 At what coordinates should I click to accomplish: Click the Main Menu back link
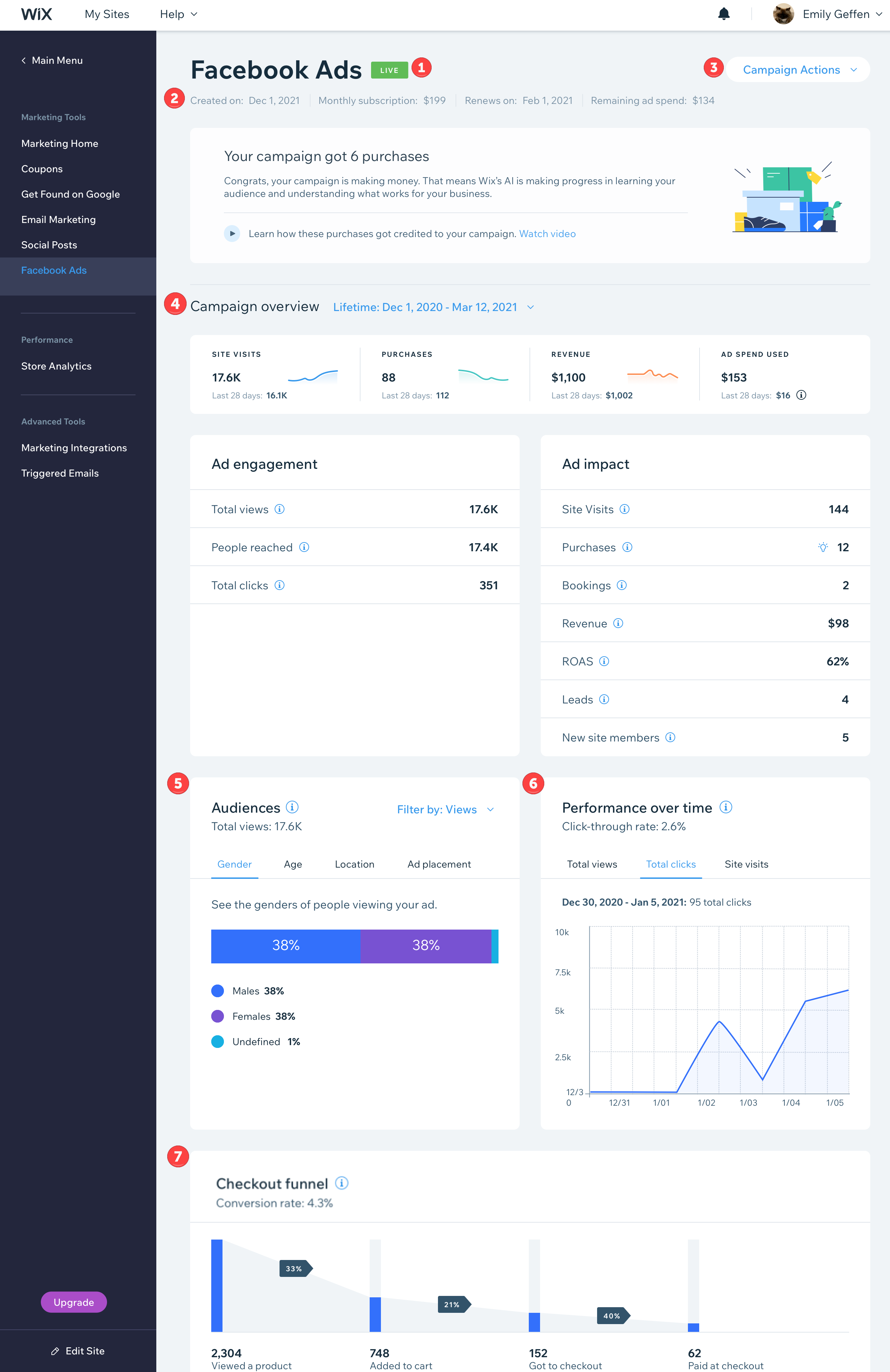[x=52, y=61]
